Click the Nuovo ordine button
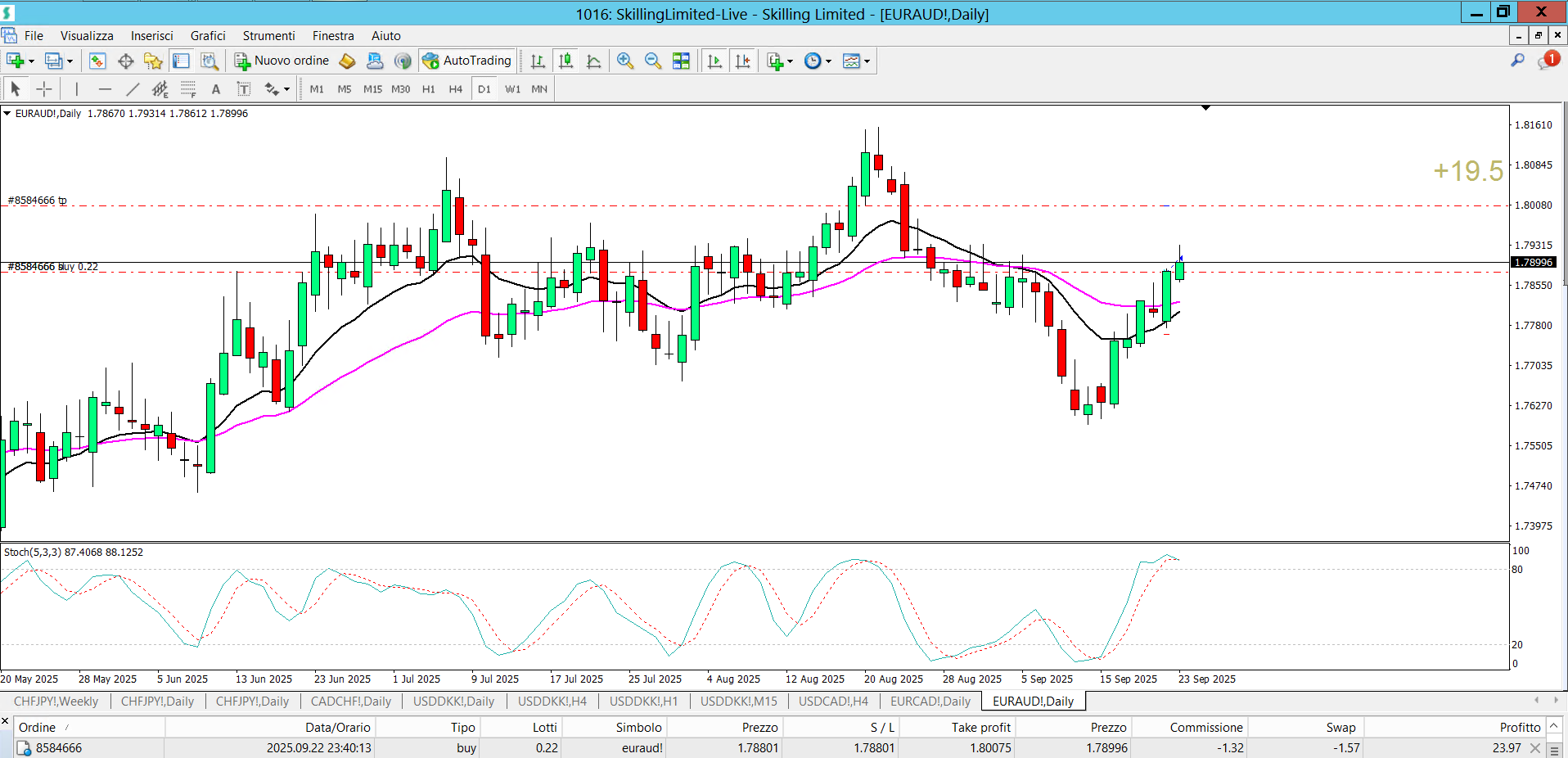 (x=282, y=61)
